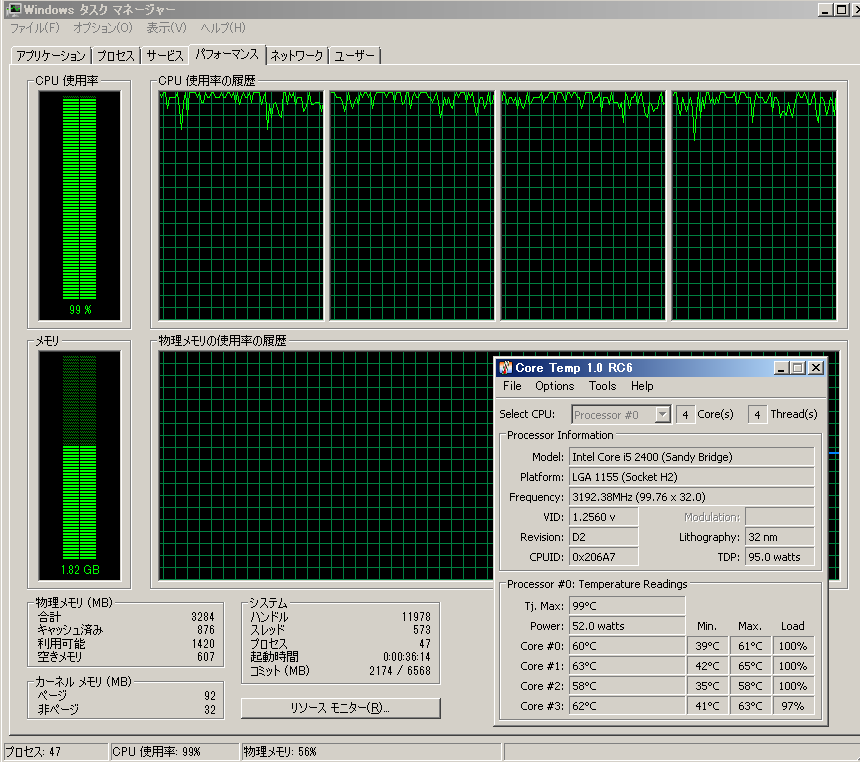The image size is (860, 762).
Task: Close the Core Temp window
Action: [816, 368]
